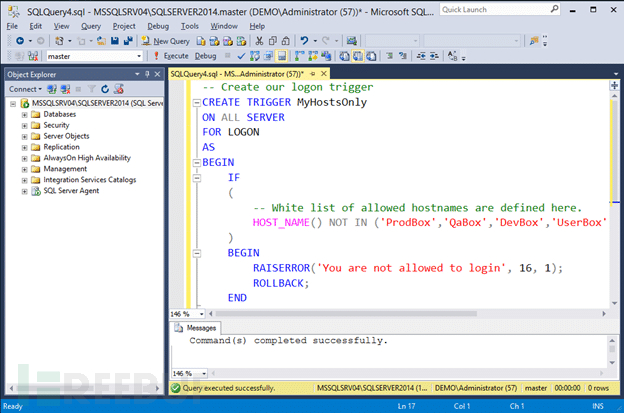The width and height of the screenshot is (624, 413).
Task: Expand the Server Objects node
Action: pyautogui.click(x=25, y=136)
